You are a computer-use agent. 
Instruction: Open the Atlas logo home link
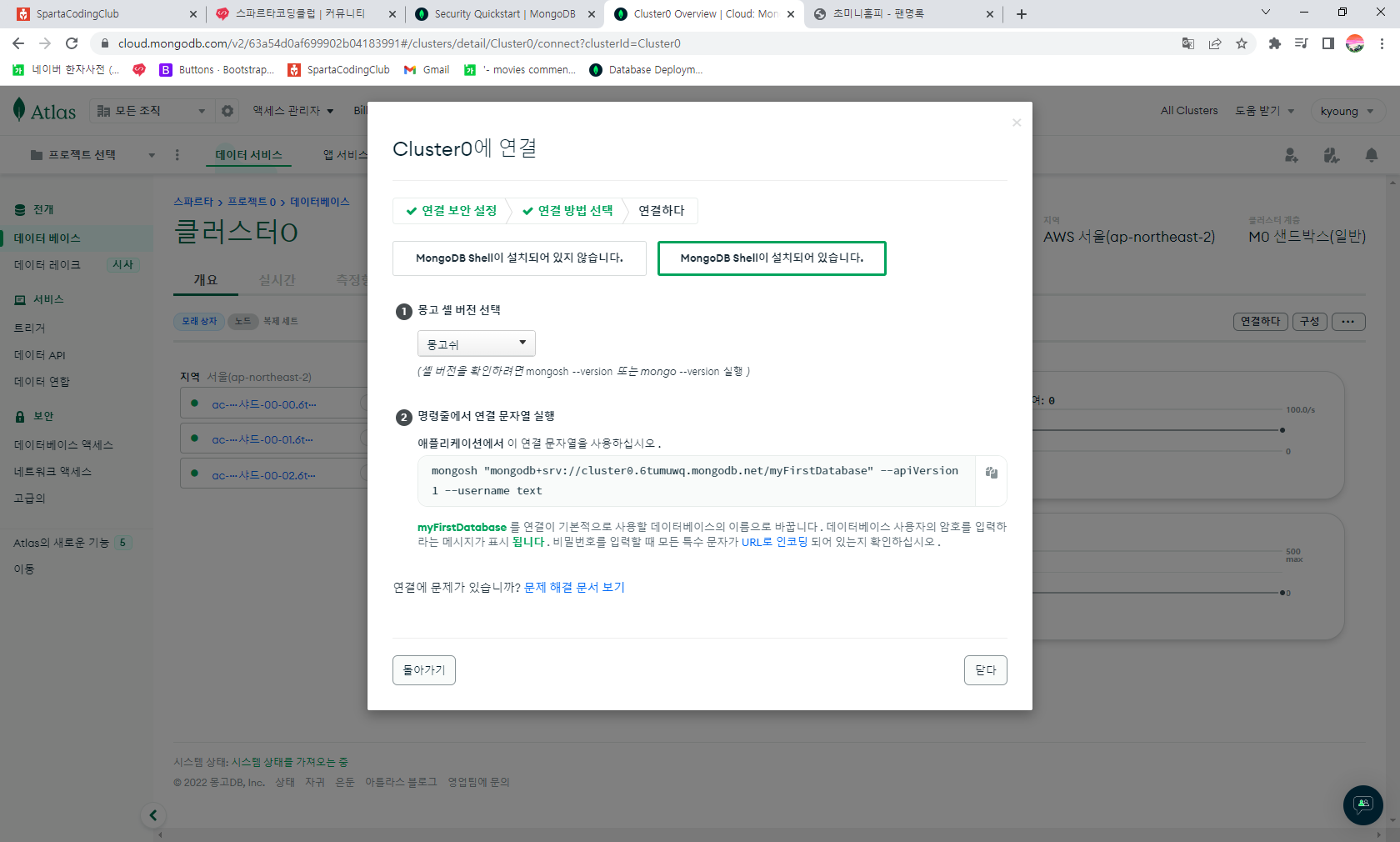click(x=44, y=110)
